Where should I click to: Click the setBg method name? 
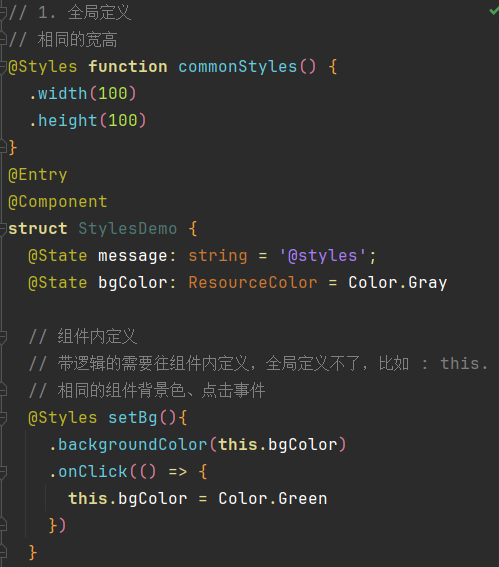pyautogui.click(x=133, y=418)
